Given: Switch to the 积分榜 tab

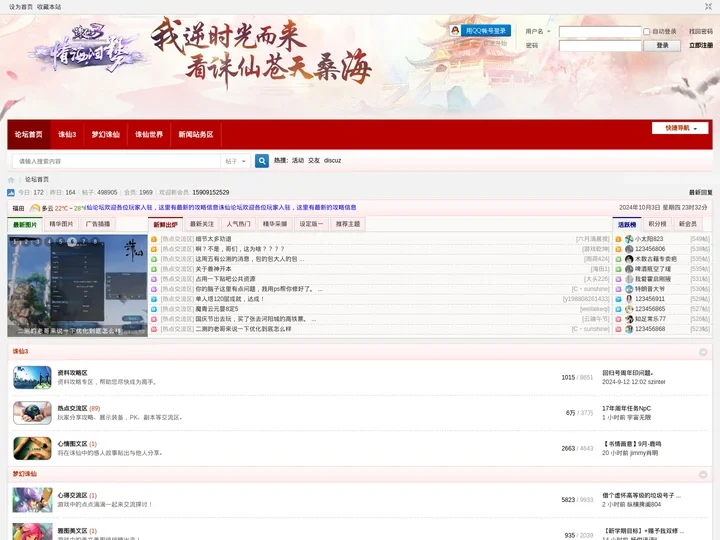Looking at the screenshot, I should pyautogui.click(x=657, y=224).
